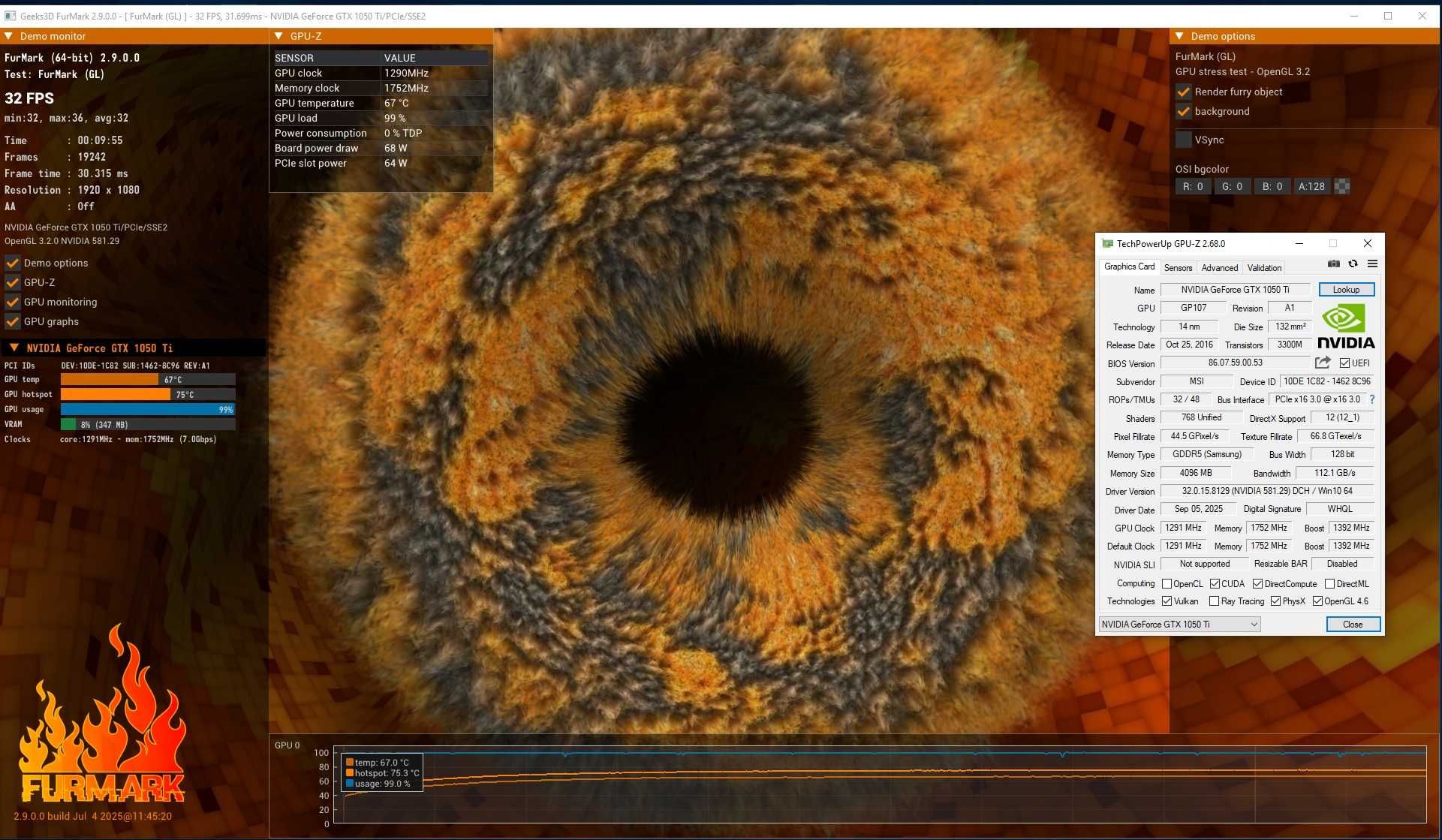This screenshot has width=1442, height=840.
Task: Toggle the background checkbox in Demo options
Action: [x=1184, y=111]
